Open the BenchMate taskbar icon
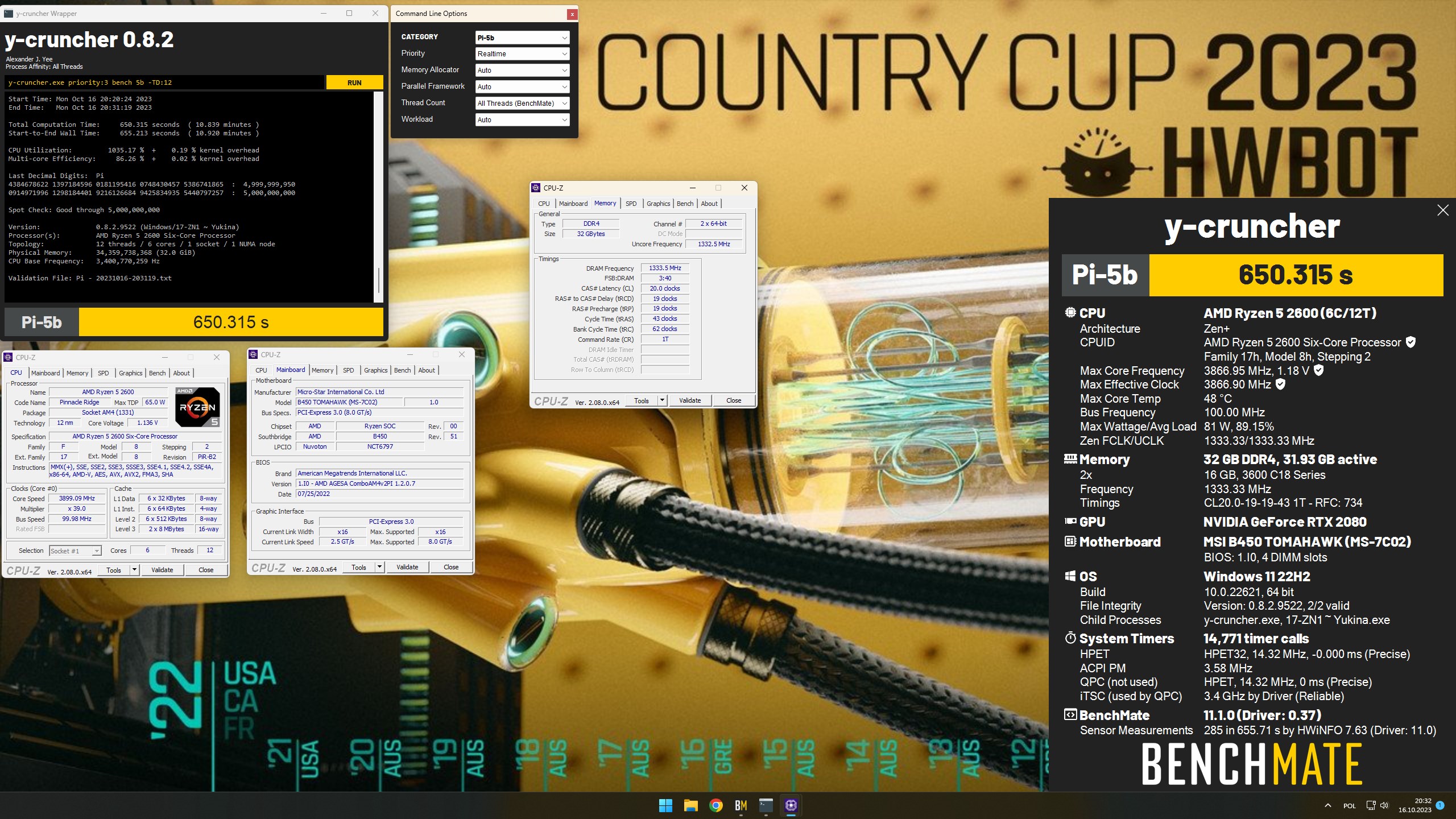Viewport: 1456px width, 819px height. pyautogui.click(x=741, y=805)
